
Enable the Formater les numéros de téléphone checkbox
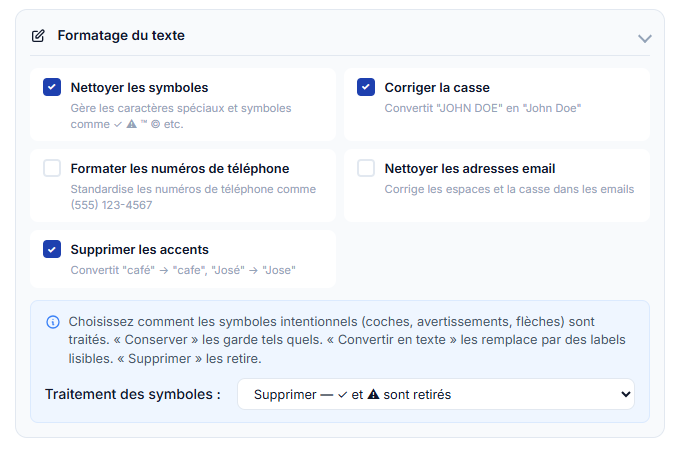pyautogui.click(x=52, y=168)
